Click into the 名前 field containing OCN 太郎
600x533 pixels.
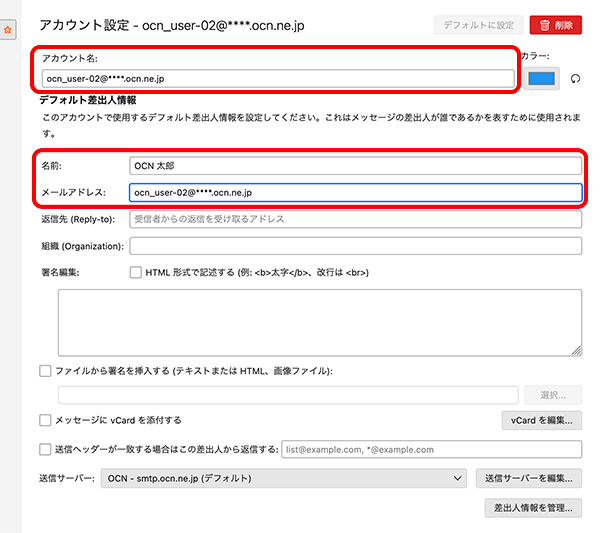point(355,166)
